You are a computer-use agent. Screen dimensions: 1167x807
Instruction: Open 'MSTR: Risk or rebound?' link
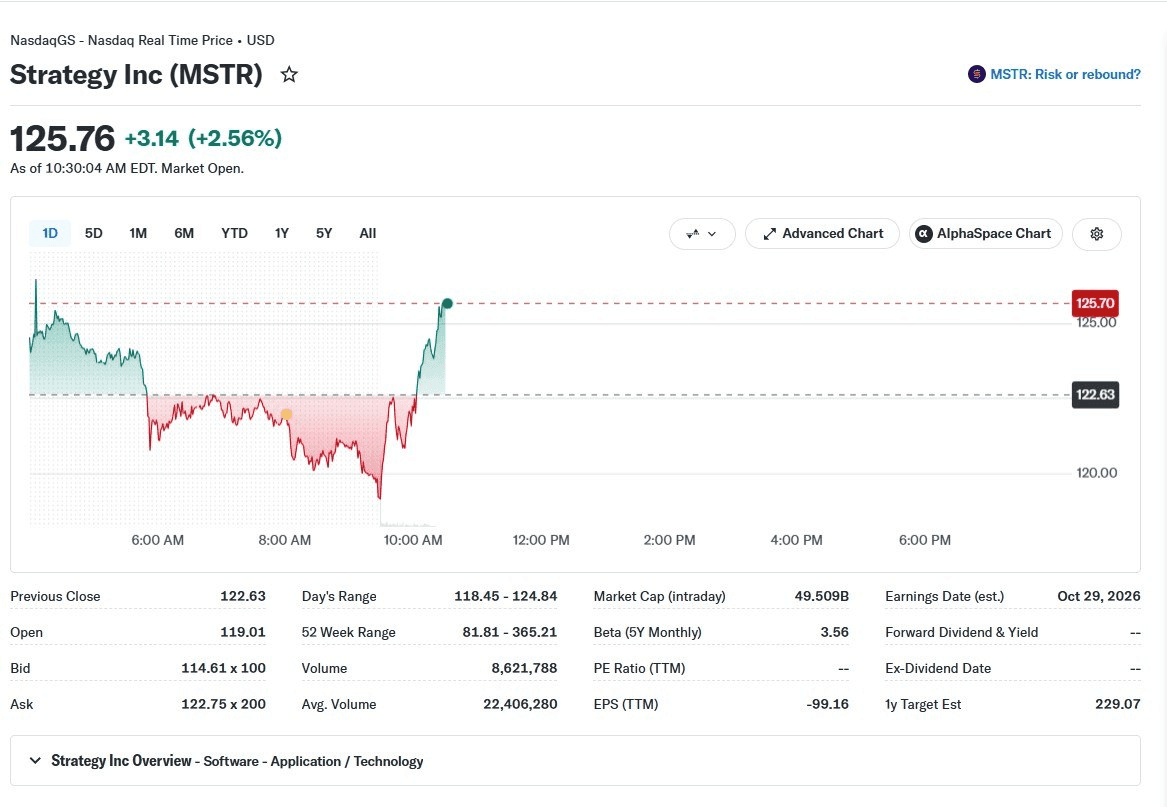coord(1065,74)
